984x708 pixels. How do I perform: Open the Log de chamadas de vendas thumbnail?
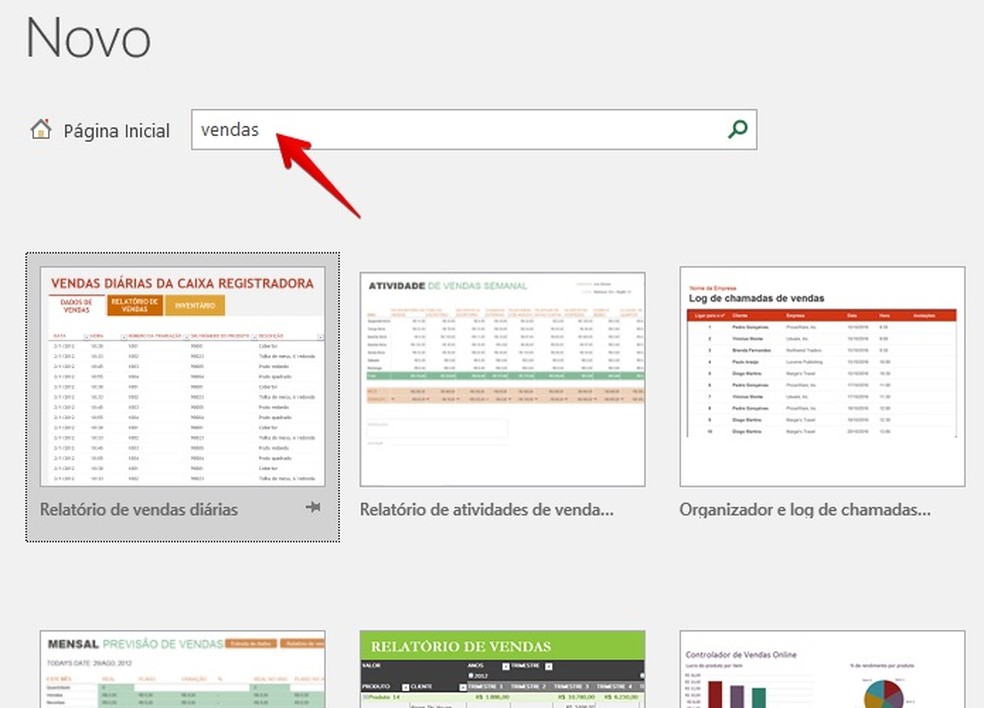(822, 376)
